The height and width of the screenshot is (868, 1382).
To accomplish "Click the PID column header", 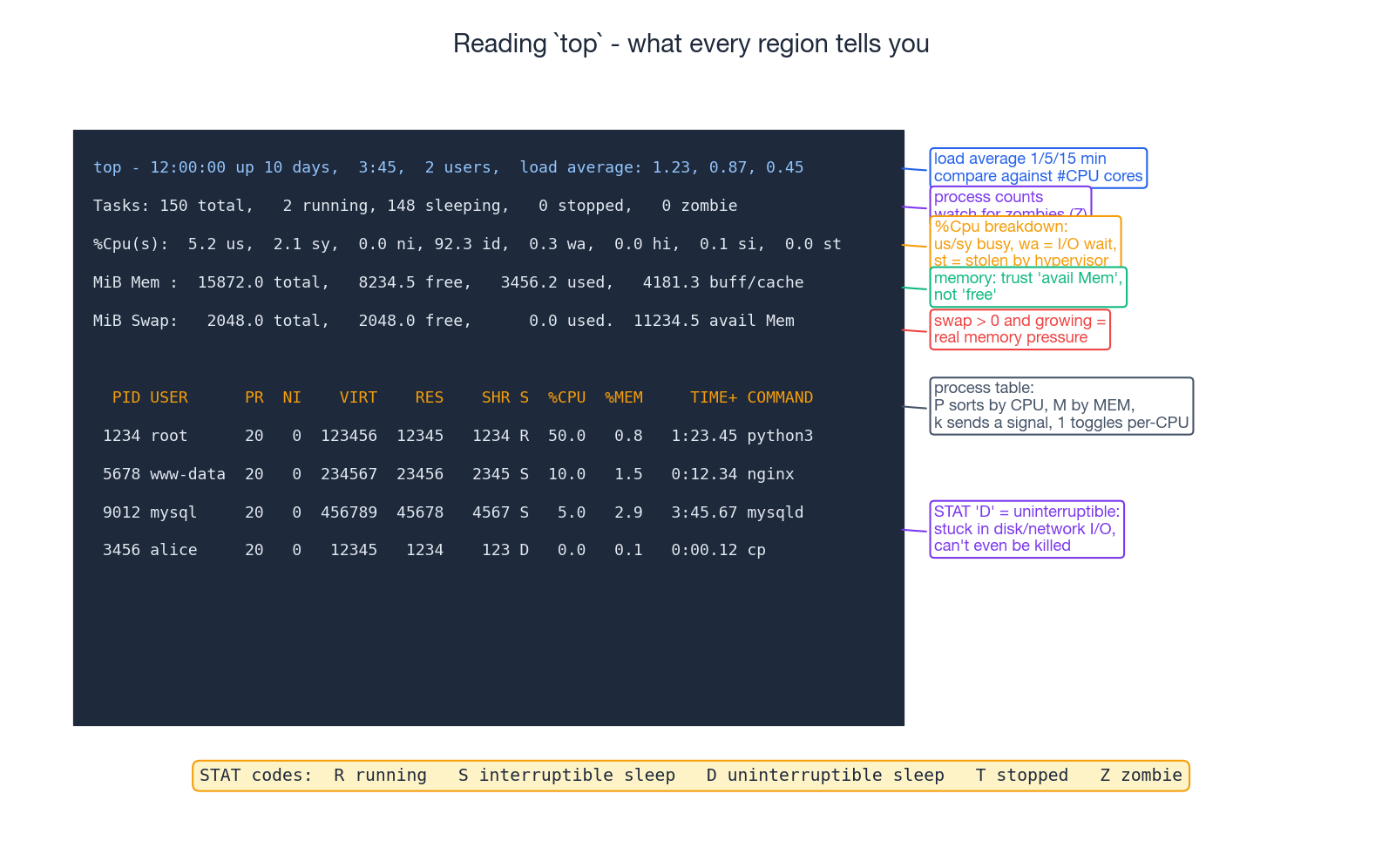I will pyautogui.click(x=125, y=397).
